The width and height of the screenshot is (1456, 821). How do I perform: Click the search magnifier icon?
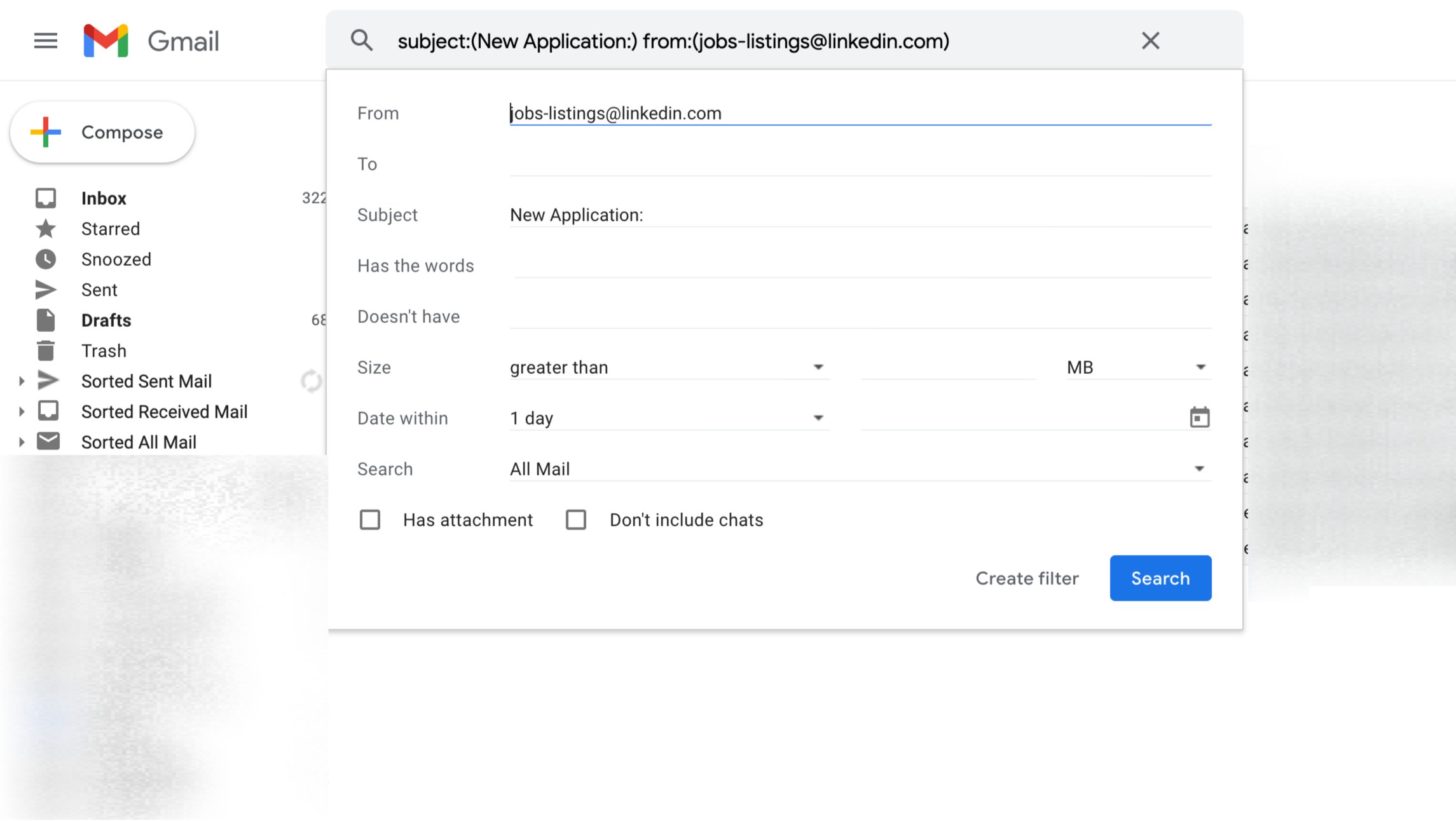[x=362, y=41]
